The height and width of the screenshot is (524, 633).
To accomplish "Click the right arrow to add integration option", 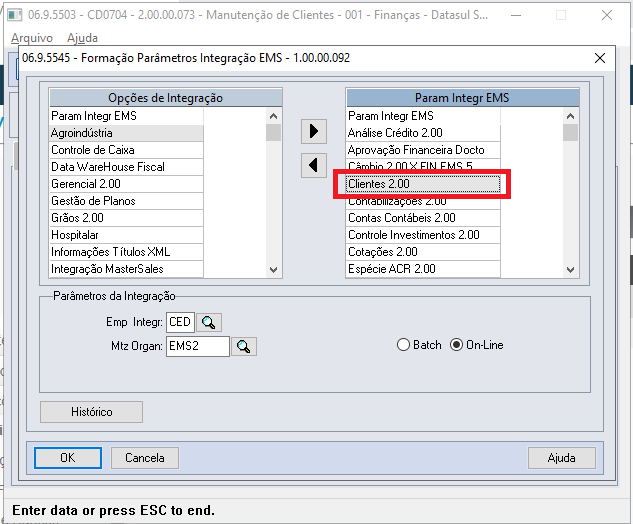I will (314, 131).
